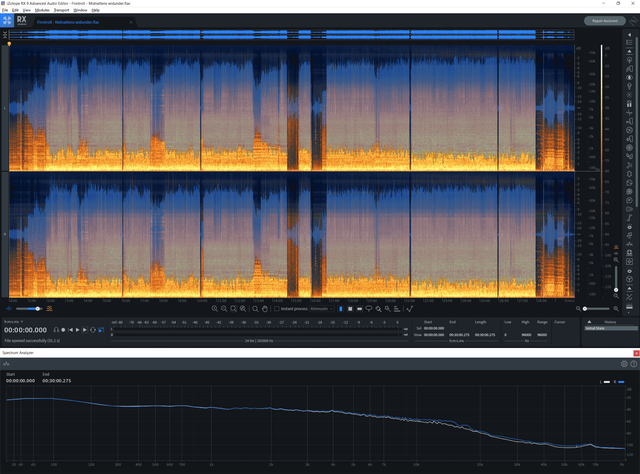Viewport: 640px width, 474px height.
Task: Select the Initial State history entry
Action: click(x=611, y=328)
